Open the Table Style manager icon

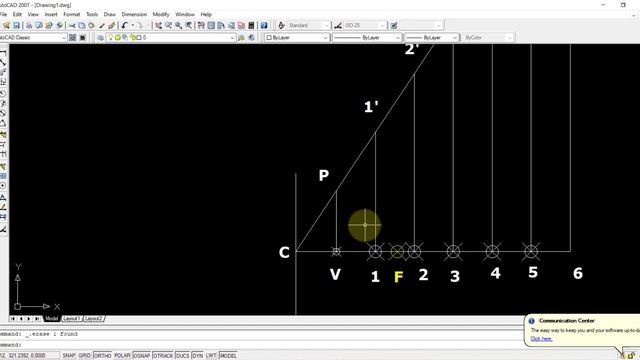(394, 25)
